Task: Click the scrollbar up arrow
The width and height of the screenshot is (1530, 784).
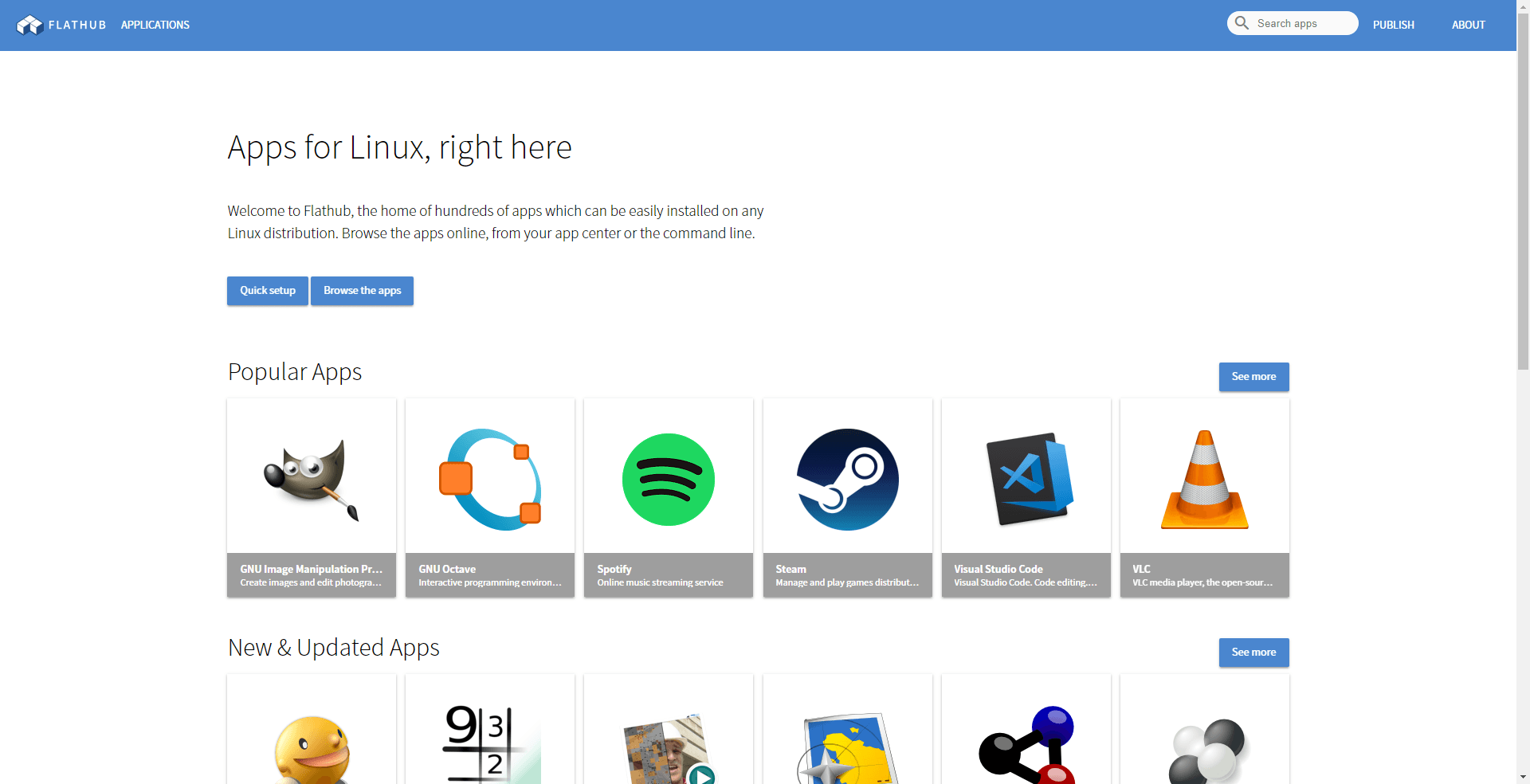Action: (x=1523, y=6)
